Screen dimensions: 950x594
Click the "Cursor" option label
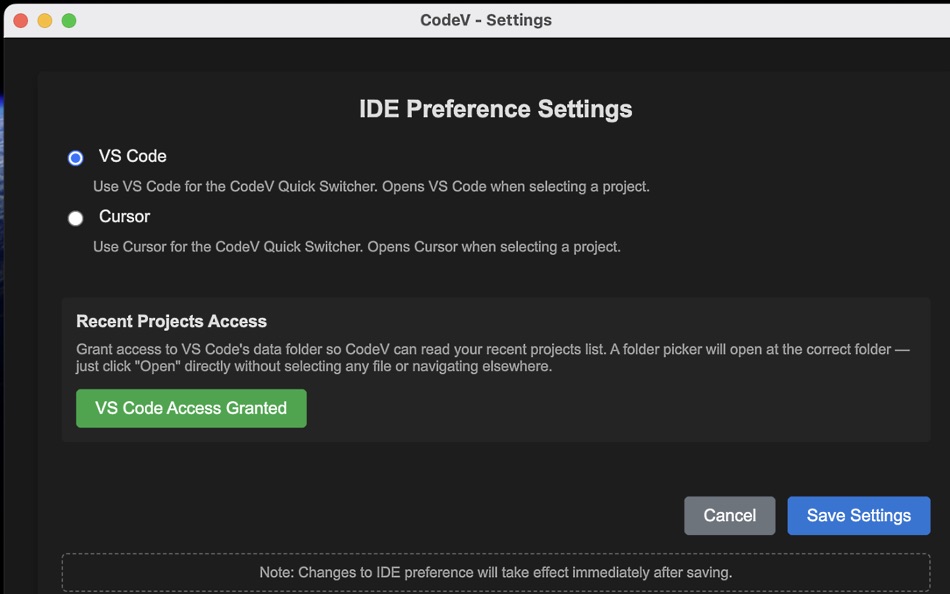(x=123, y=216)
